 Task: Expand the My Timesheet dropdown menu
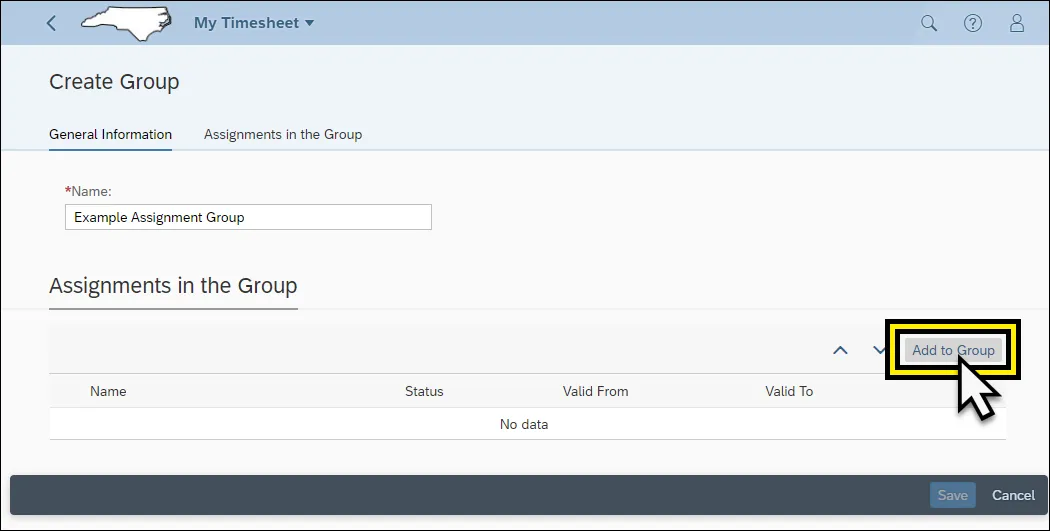point(254,23)
